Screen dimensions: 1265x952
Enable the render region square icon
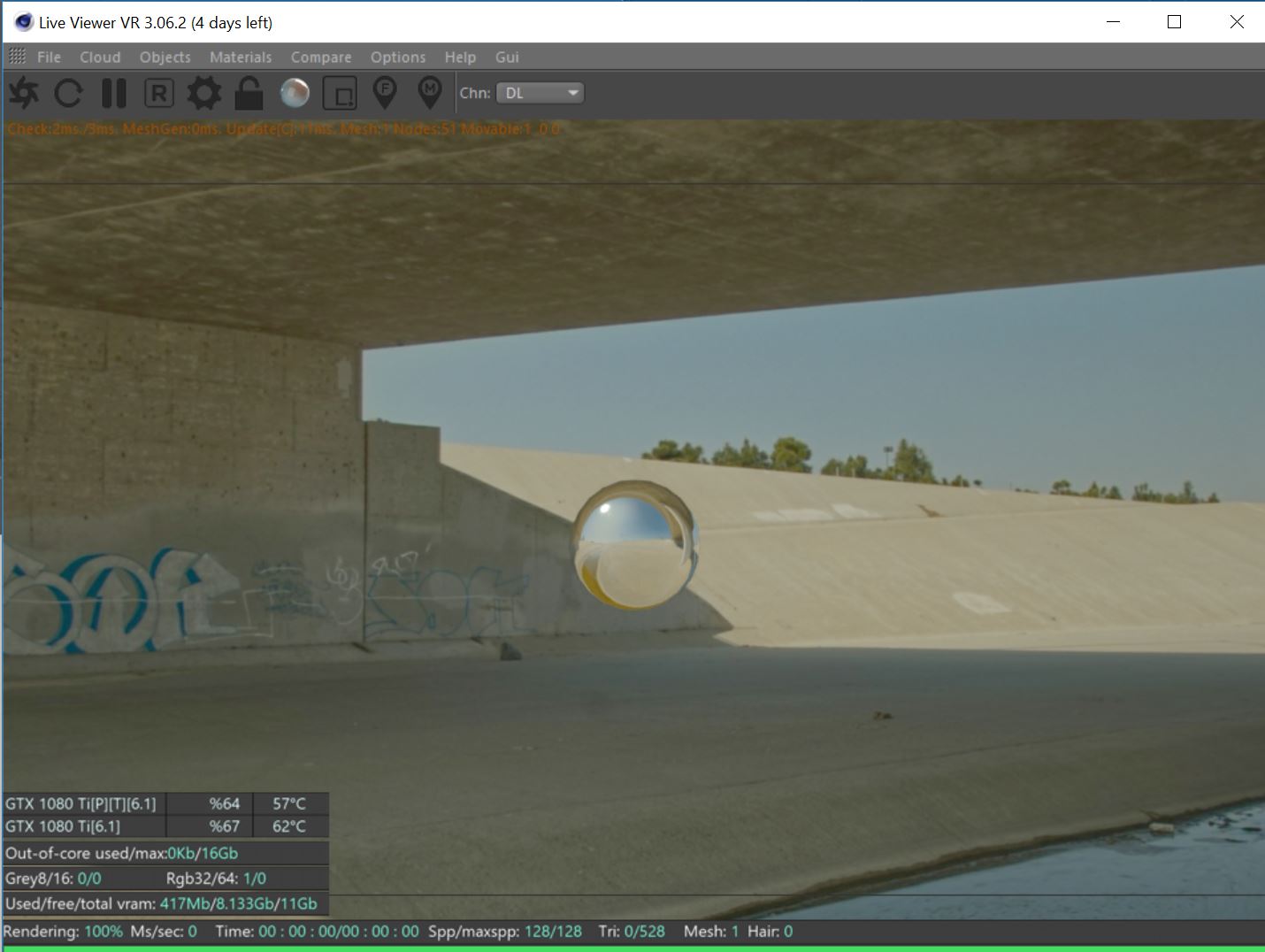(340, 93)
